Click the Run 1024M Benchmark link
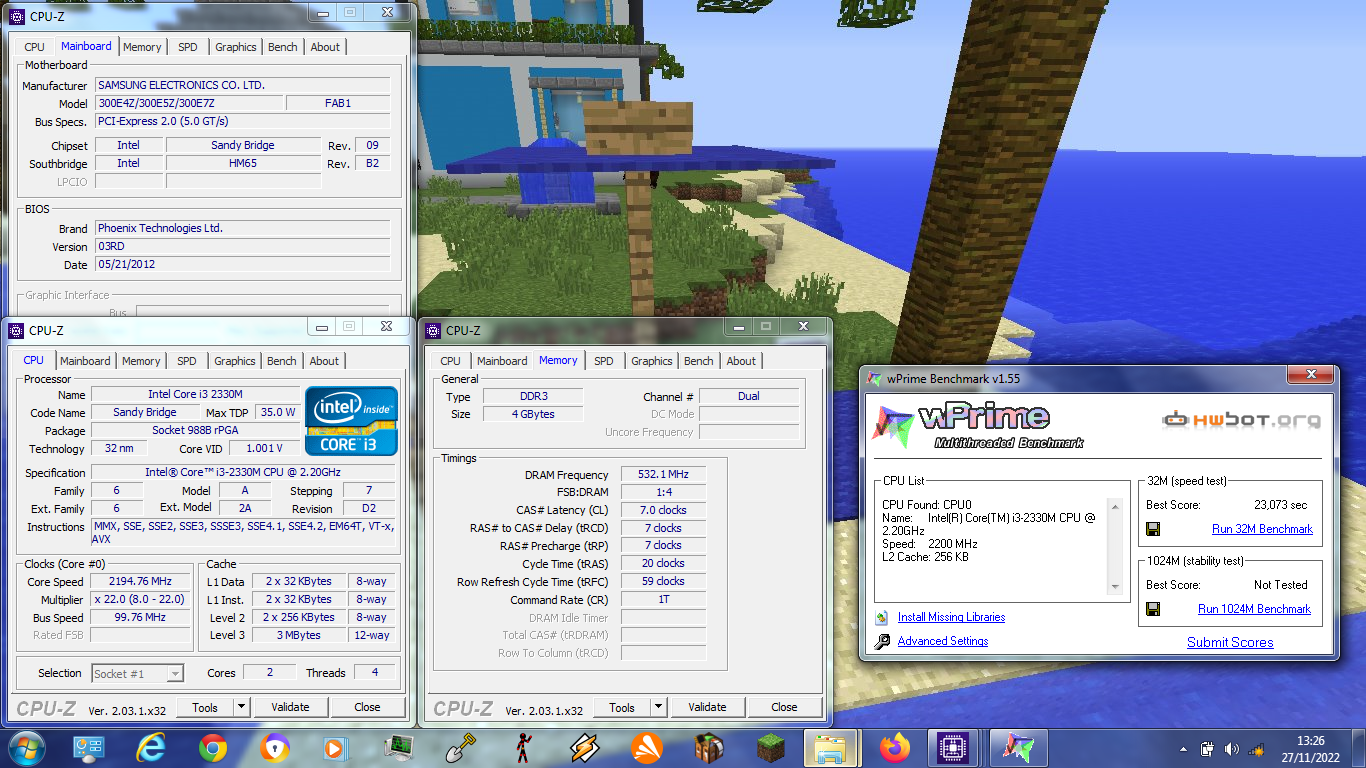 click(x=1254, y=609)
